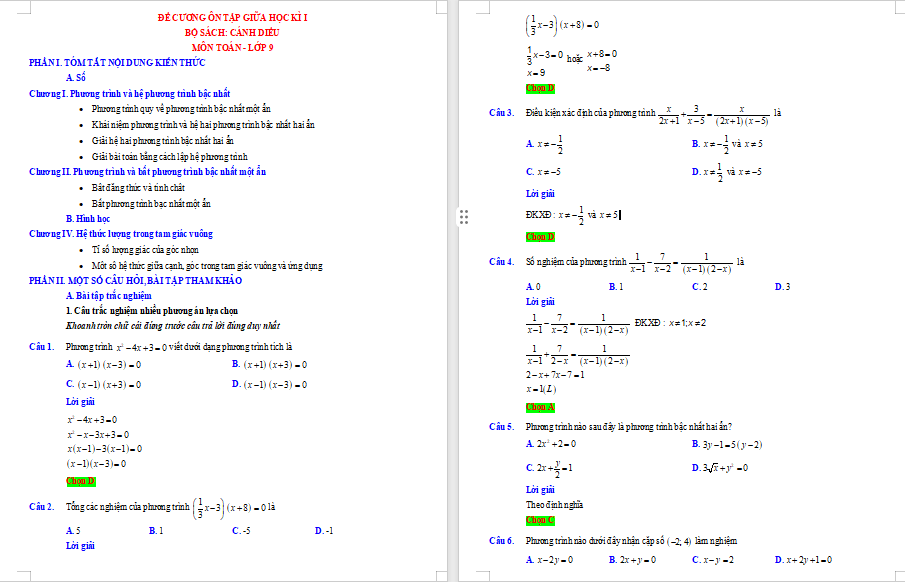Click the "Câu 4." question label

pos(502,262)
